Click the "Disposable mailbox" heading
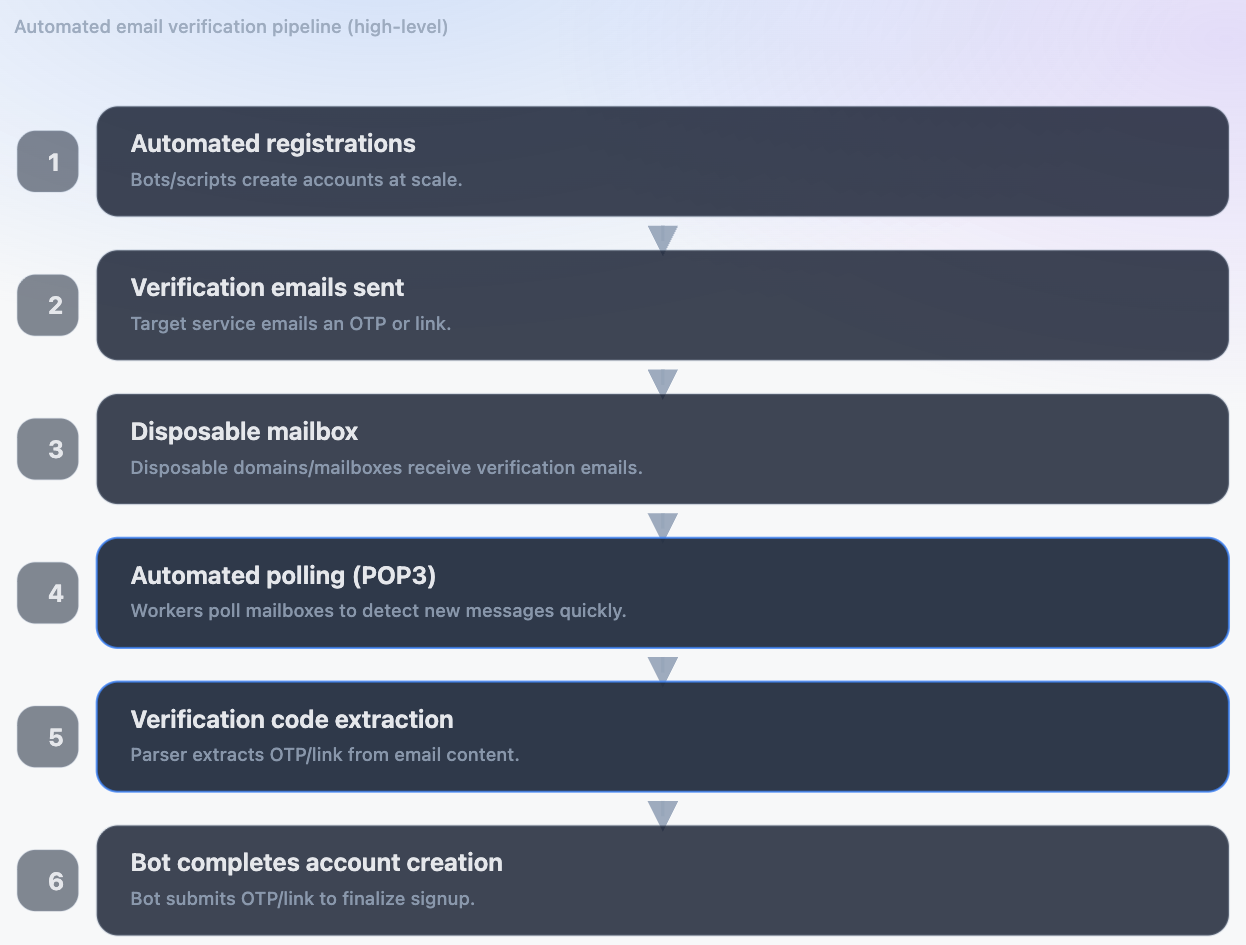Viewport: 1246px width, 945px height. click(x=244, y=432)
